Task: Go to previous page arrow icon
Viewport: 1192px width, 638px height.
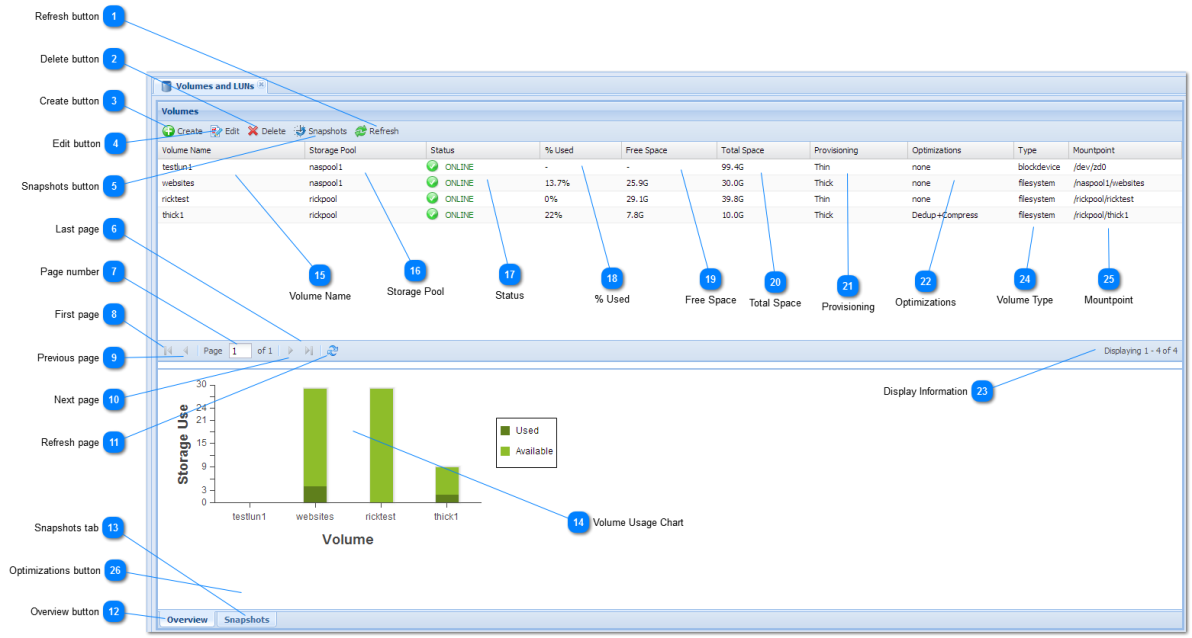Action: click(185, 351)
